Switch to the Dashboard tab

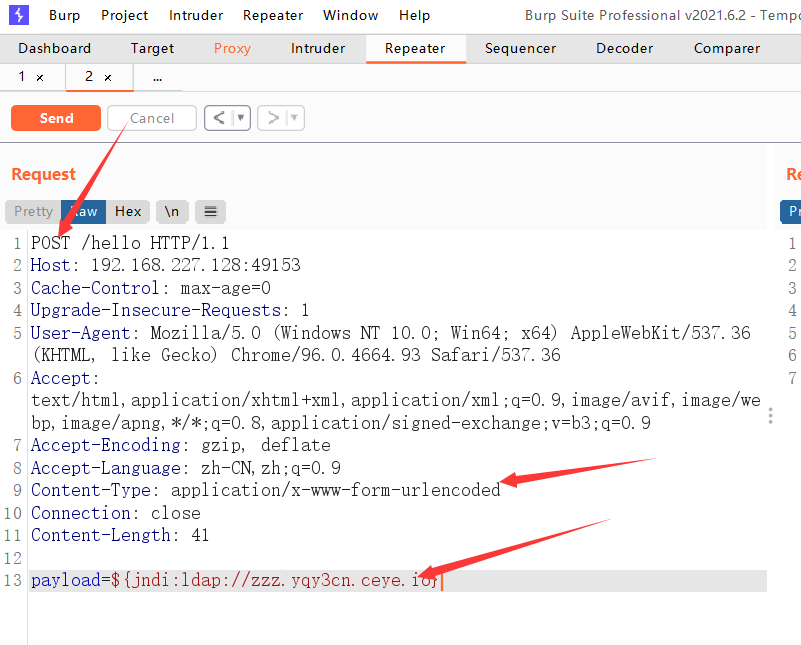(x=55, y=49)
